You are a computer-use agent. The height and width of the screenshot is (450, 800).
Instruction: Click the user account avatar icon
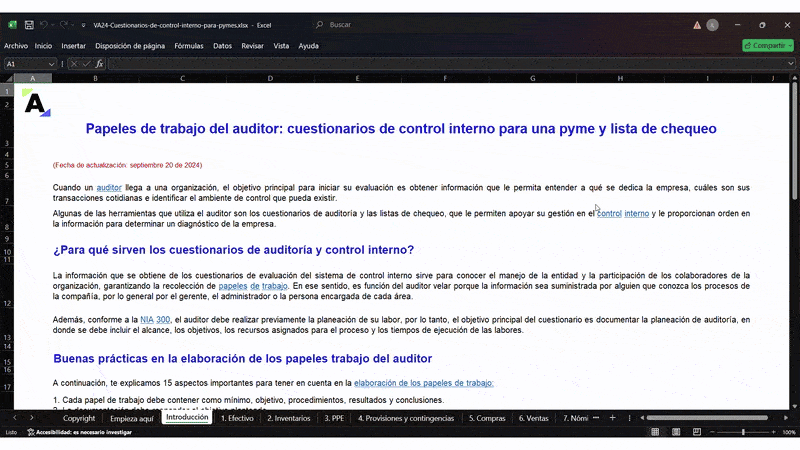(x=712, y=25)
